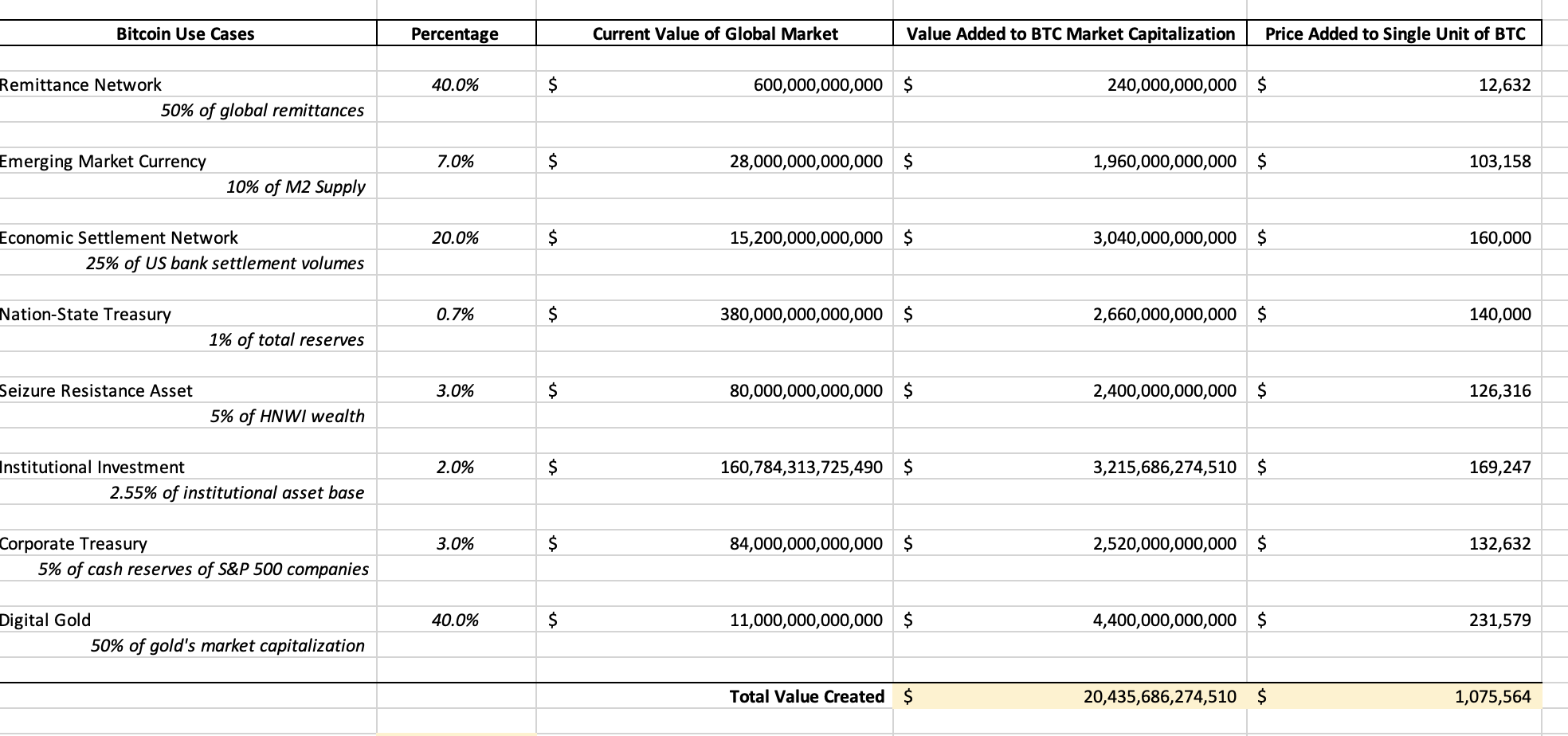
Task: Select the 7.0% percentage cell
Action: (x=456, y=161)
